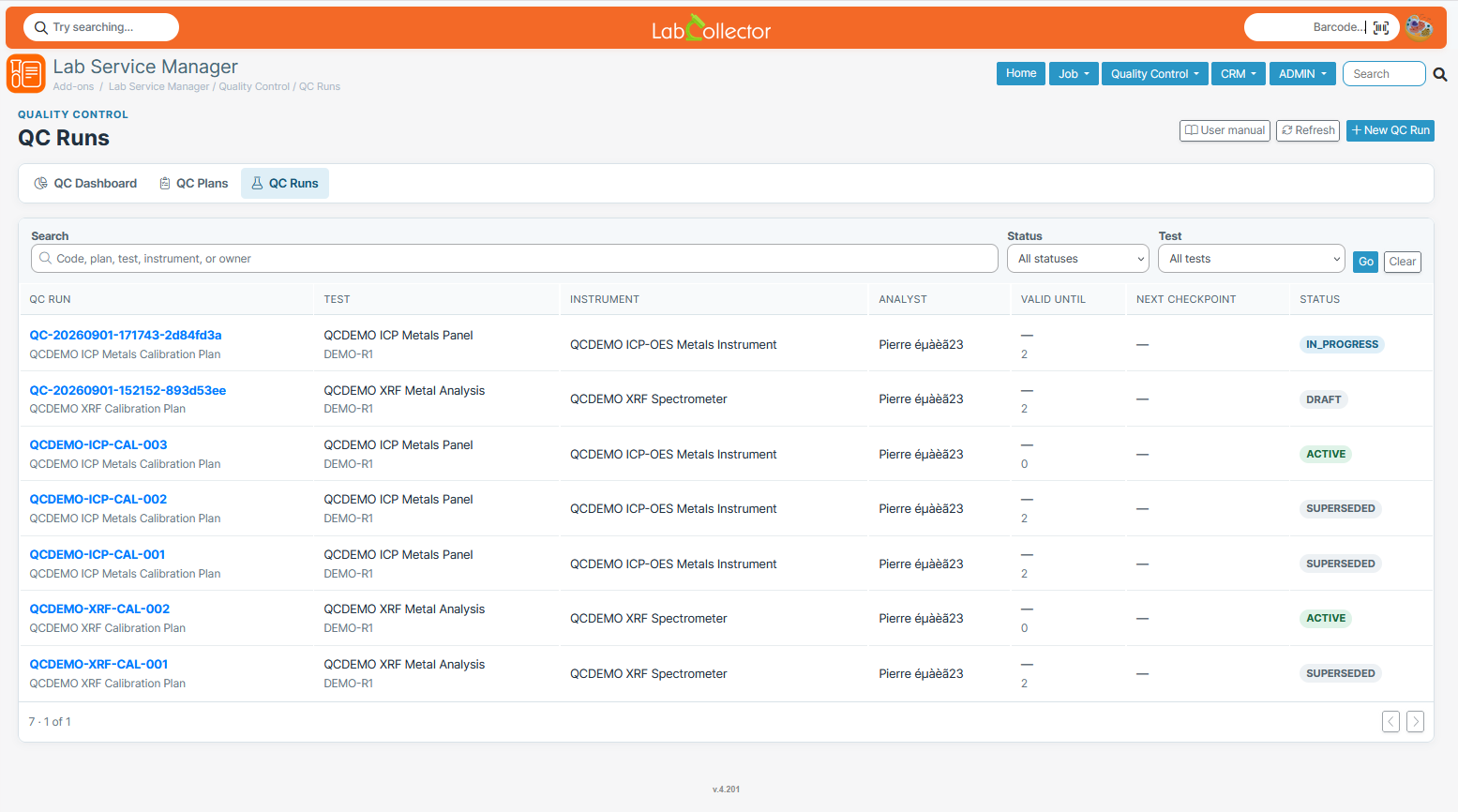Clear the filters with Clear button
This screenshot has height=812, width=1458.
click(1403, 262)
